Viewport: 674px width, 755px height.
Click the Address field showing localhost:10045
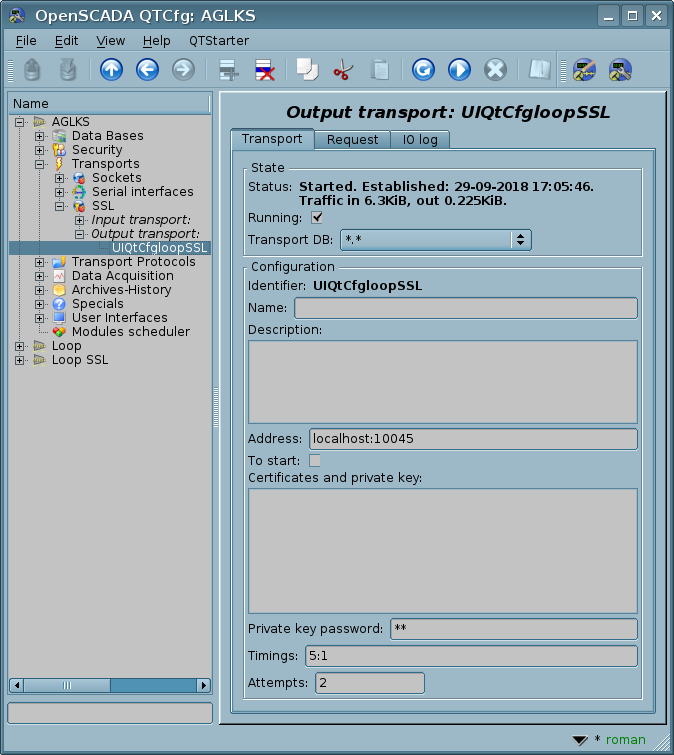point(473,439)
